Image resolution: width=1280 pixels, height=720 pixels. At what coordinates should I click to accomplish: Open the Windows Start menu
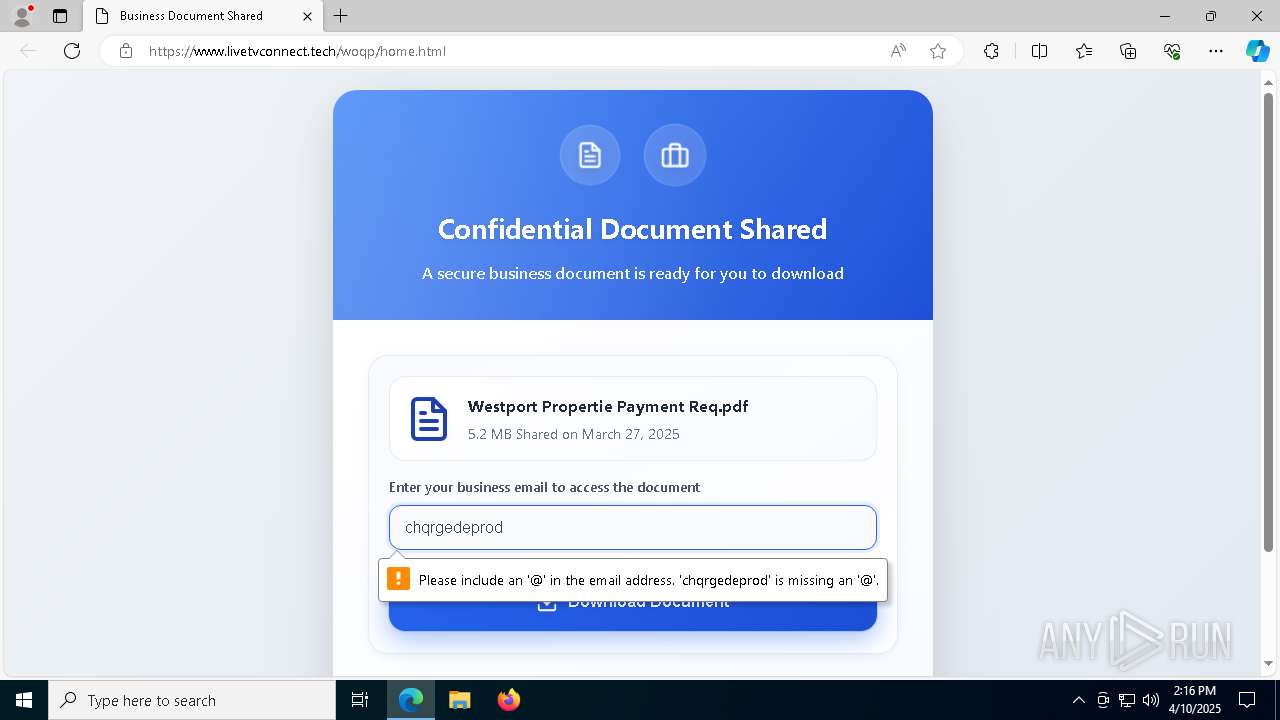(24, 700)
